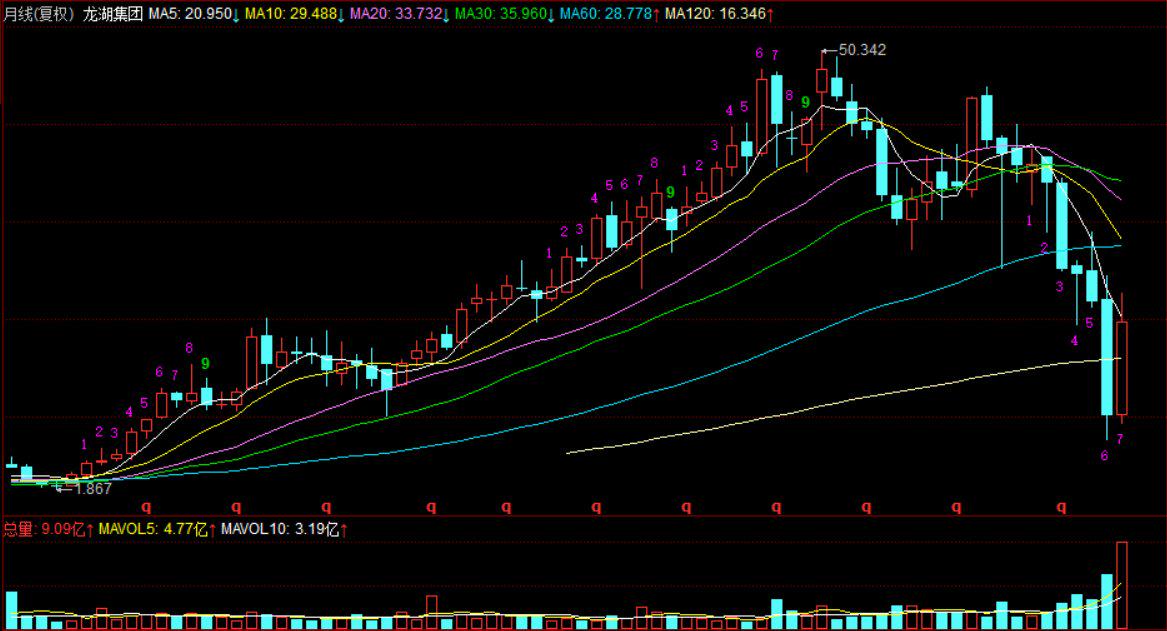Screen dimensions: 1167x631
Task: Click the 50.342 highest price label
Action: click(x=862, y=49)
